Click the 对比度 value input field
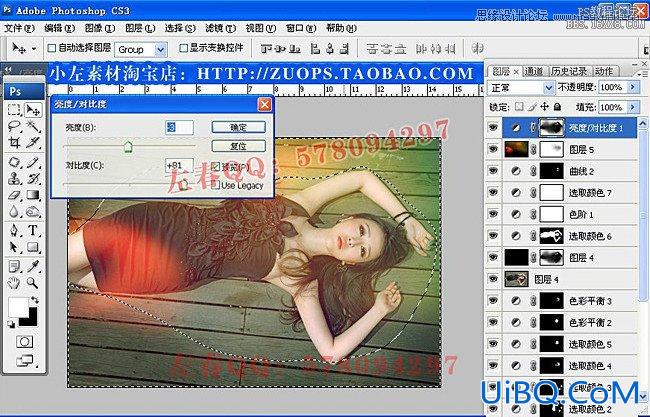650x417 pixels. pos(179,165)
